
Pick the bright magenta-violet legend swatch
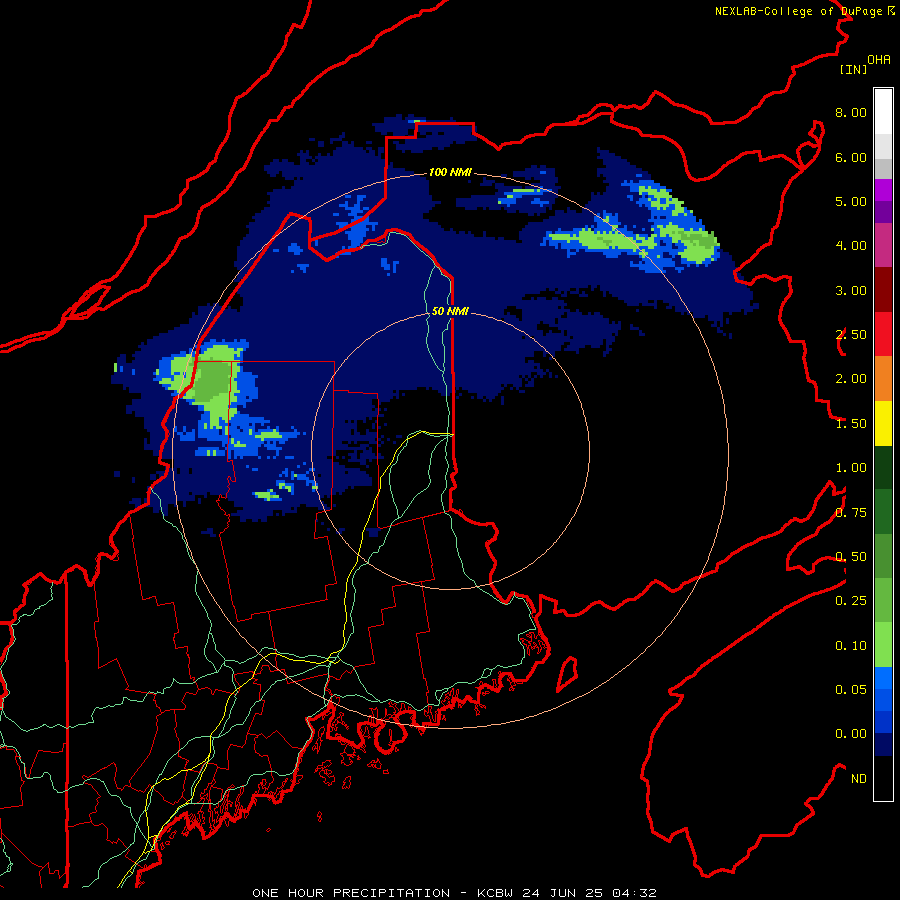pos(883,190)
